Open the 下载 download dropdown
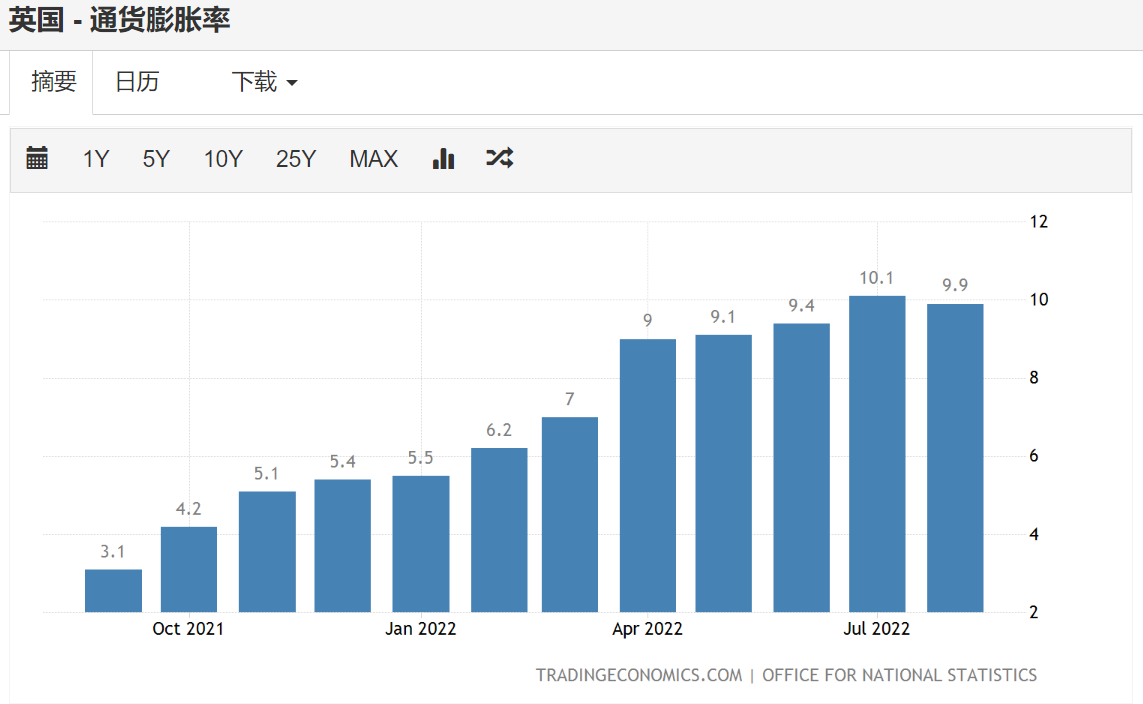Image resolution: width=1143 pixels, height=704 pixels. [x=253, y=82]
